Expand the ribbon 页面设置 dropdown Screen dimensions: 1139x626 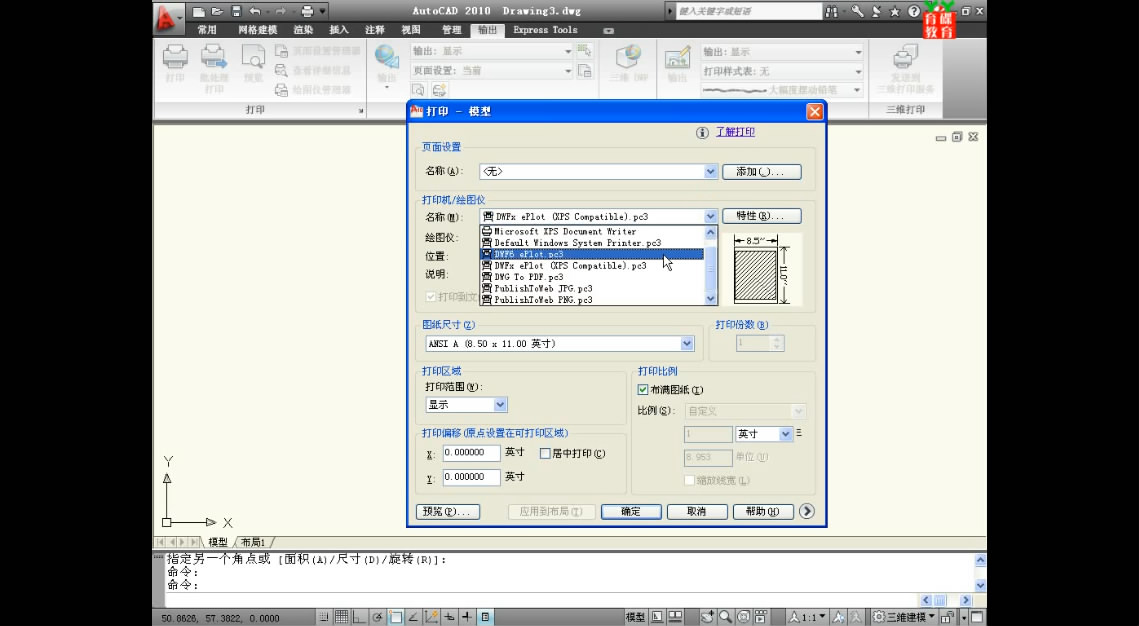point(568,70)
